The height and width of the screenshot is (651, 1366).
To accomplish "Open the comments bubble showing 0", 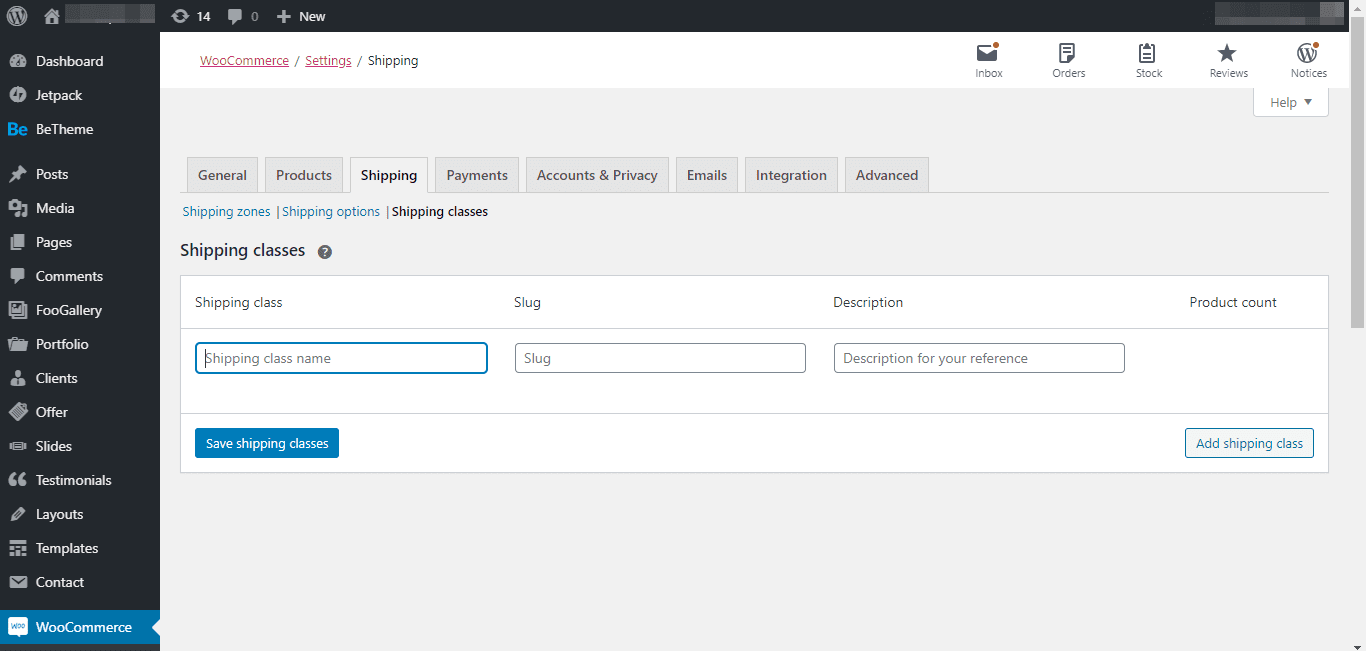I will tap(242, 16).
